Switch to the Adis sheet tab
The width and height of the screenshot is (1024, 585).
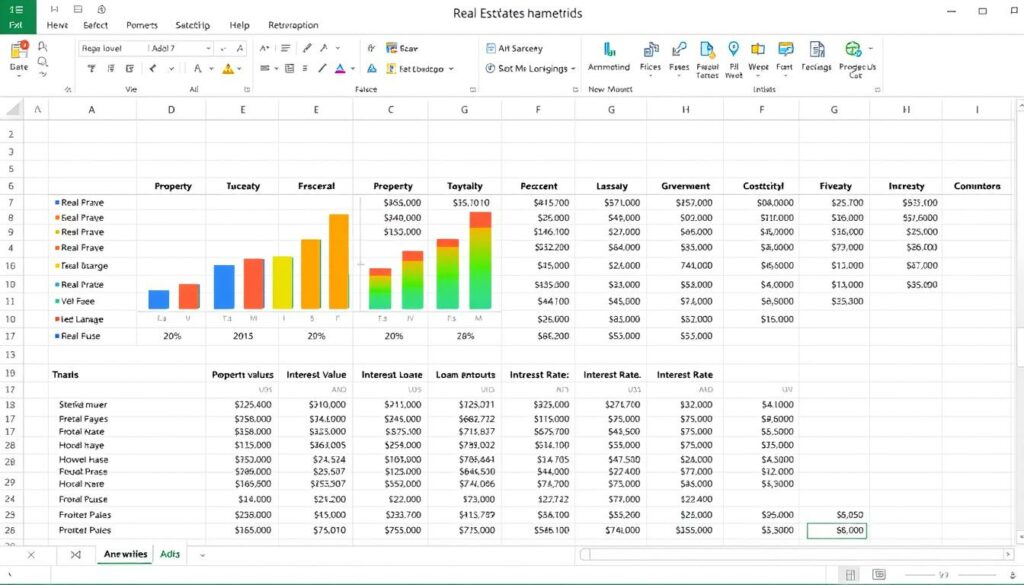(x=170, y=554)
